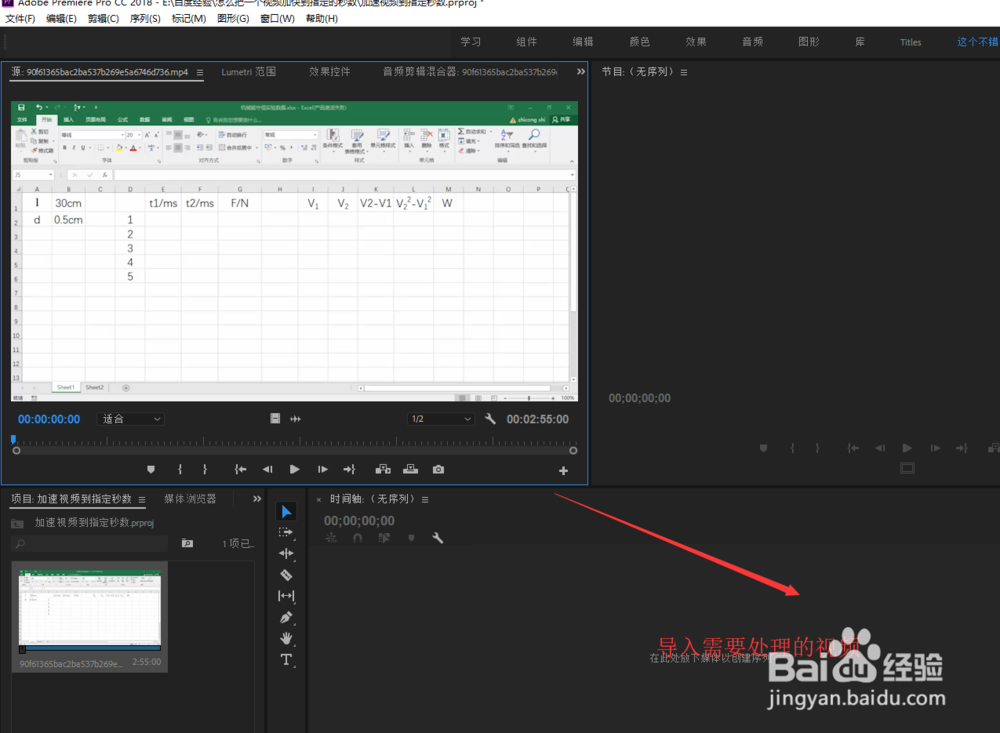Open 文件(F) menu
This screenshot has height=733, width=1000.
coord(20,19)
